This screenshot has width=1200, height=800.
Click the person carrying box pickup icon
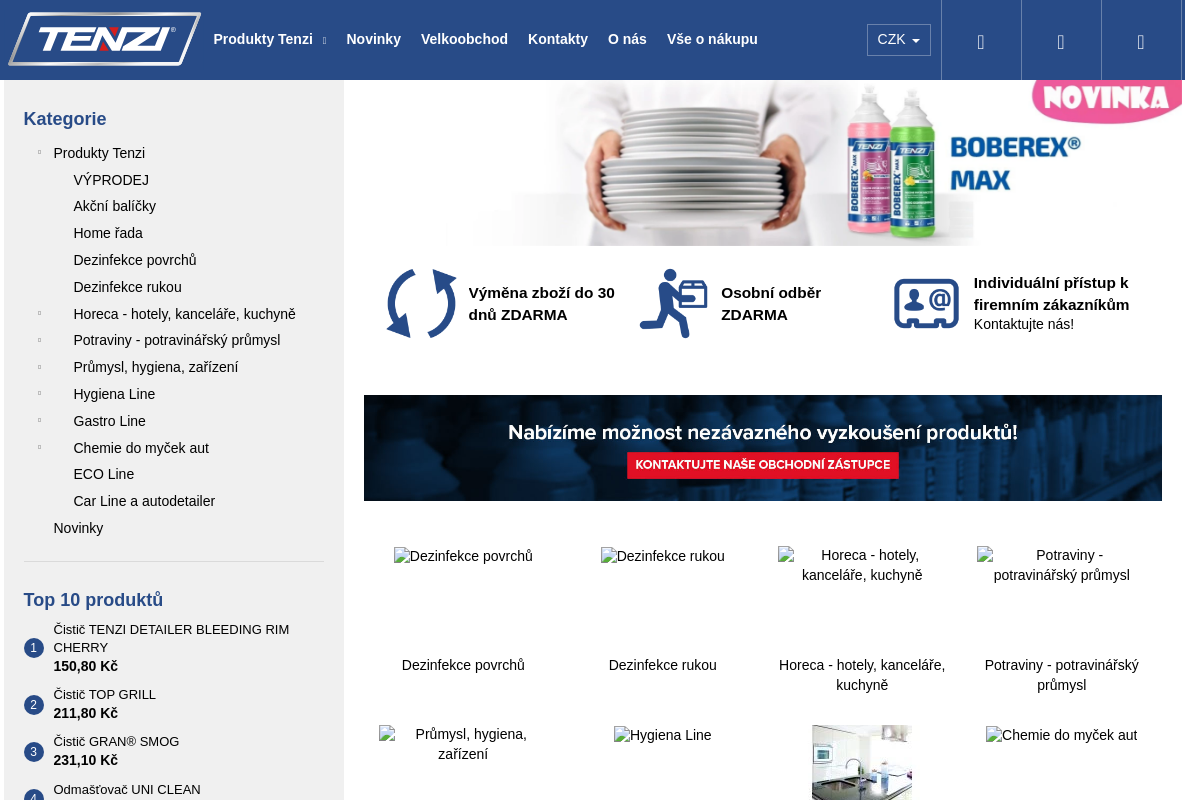click(x=674, y=303)
